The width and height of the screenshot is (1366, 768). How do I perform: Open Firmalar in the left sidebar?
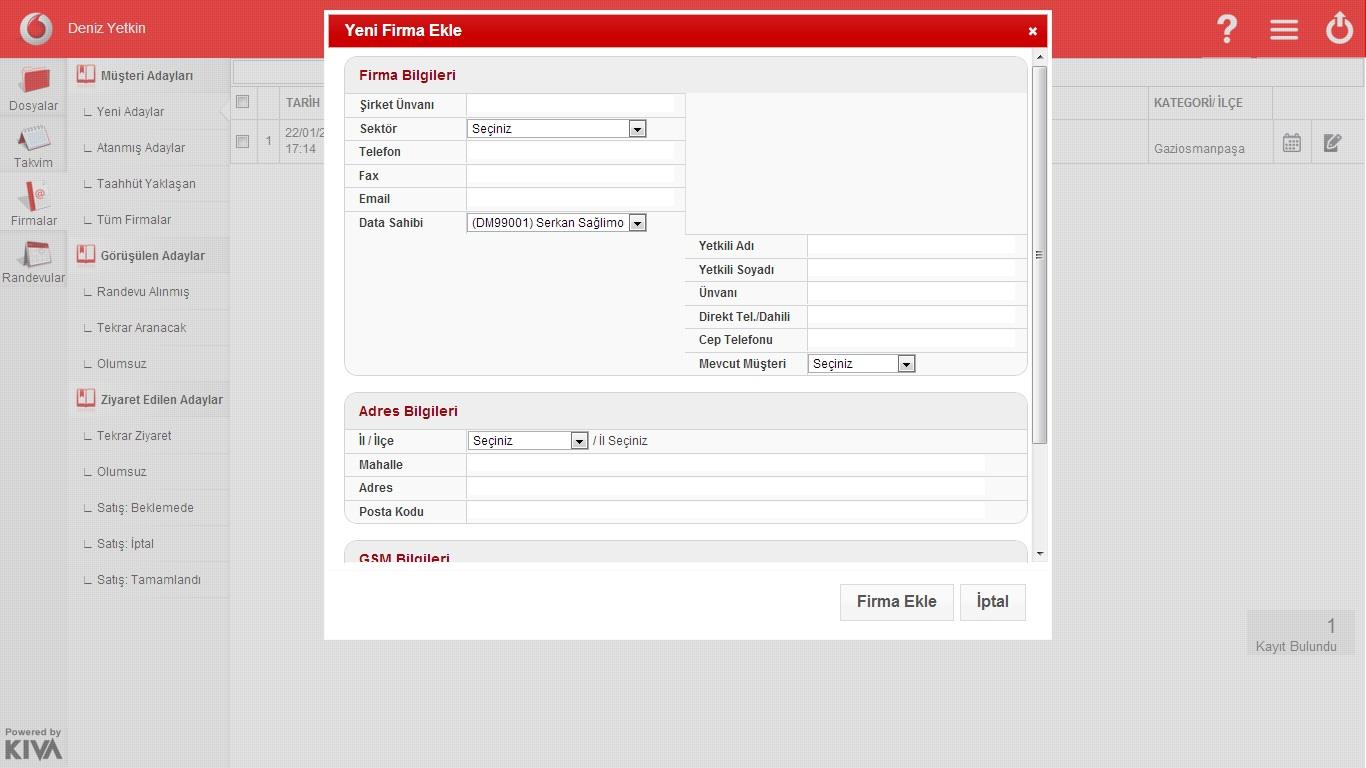point(34,204)
